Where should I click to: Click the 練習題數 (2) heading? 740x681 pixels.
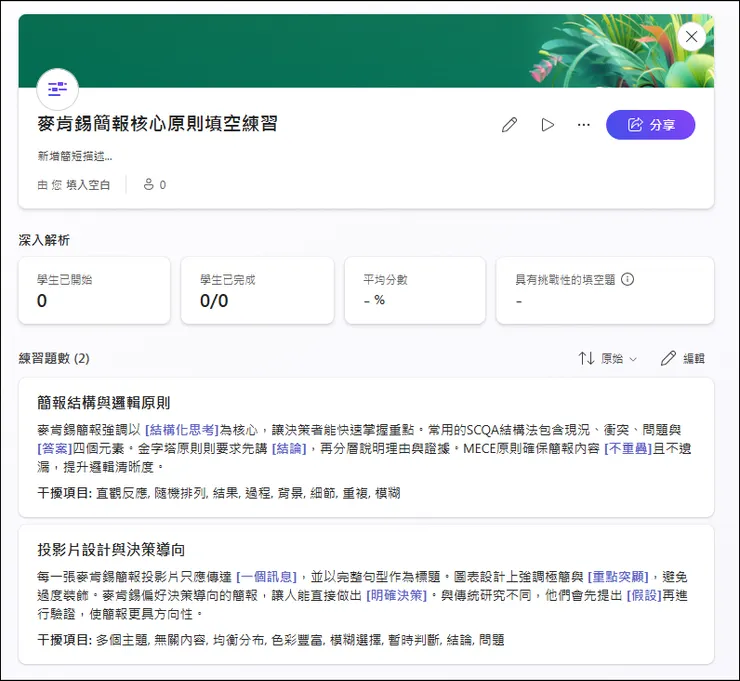pos(54,358)
